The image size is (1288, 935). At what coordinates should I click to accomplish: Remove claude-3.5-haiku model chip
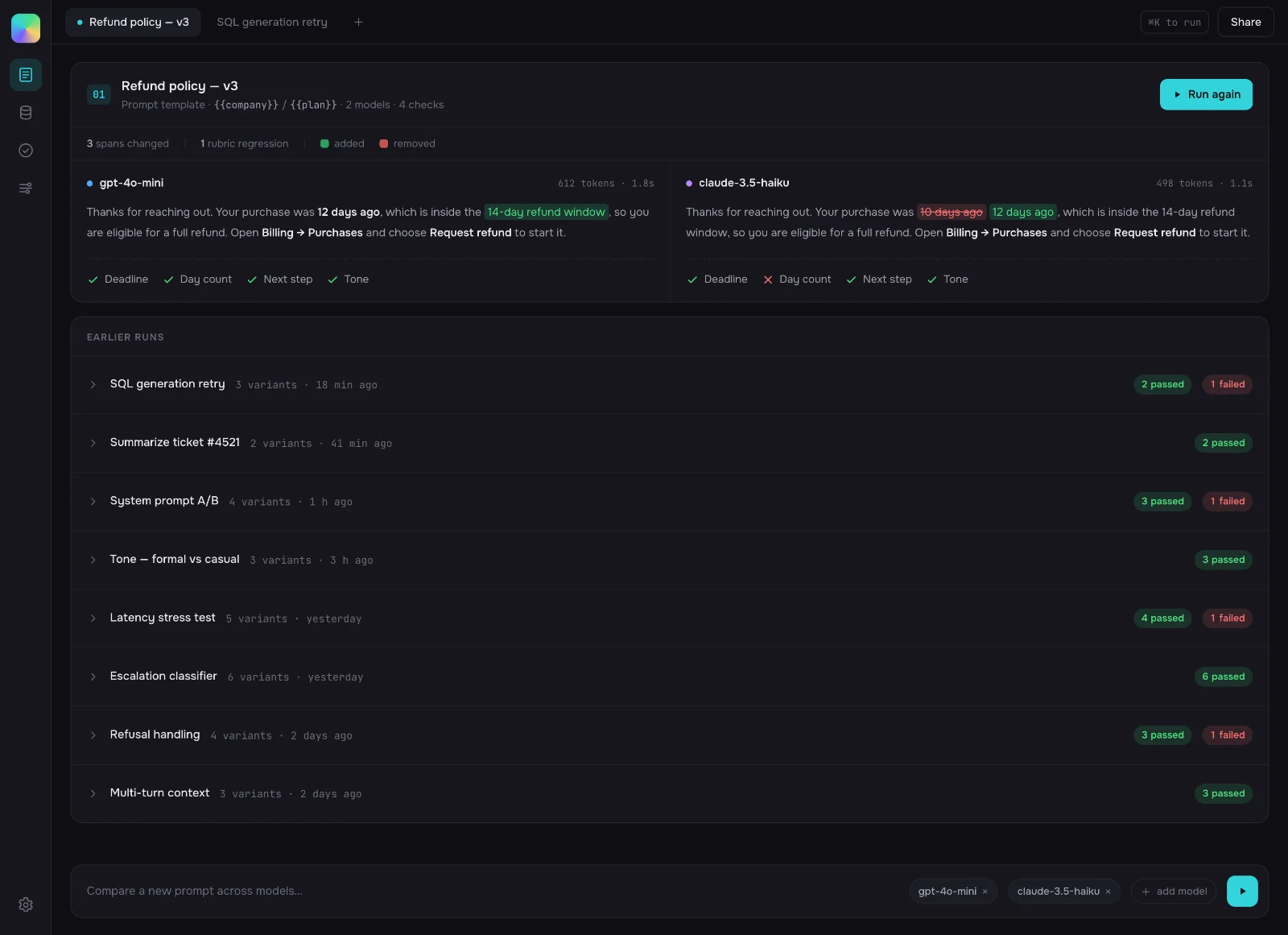1108,892
